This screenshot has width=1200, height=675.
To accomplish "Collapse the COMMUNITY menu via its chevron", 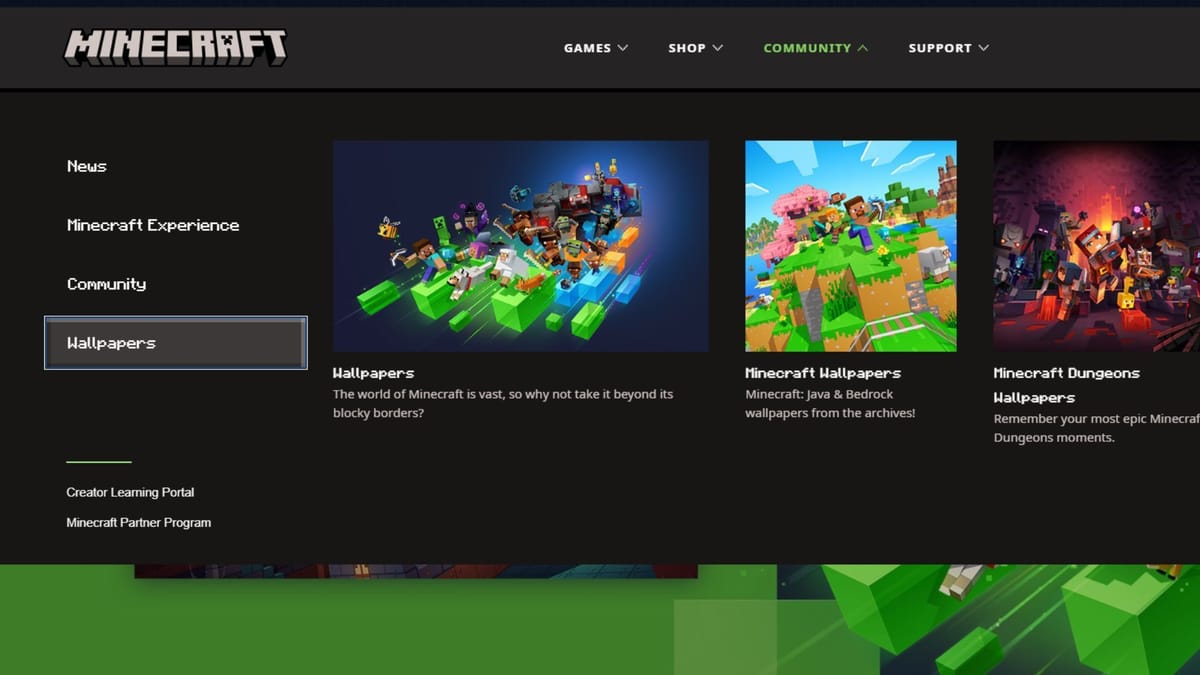I will 861,47.
